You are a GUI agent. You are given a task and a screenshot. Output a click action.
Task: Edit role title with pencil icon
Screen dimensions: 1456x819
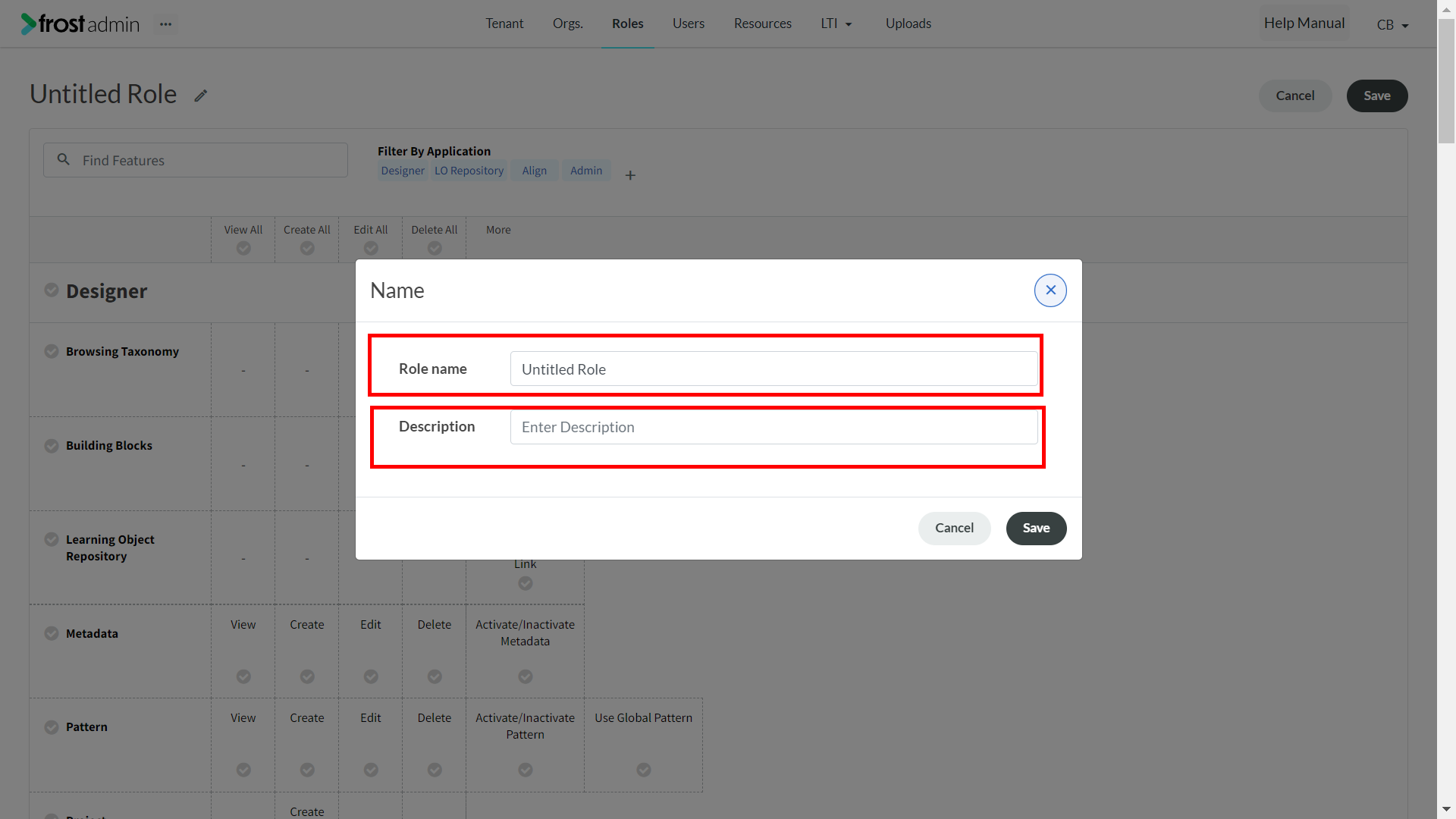coord(200,96)
